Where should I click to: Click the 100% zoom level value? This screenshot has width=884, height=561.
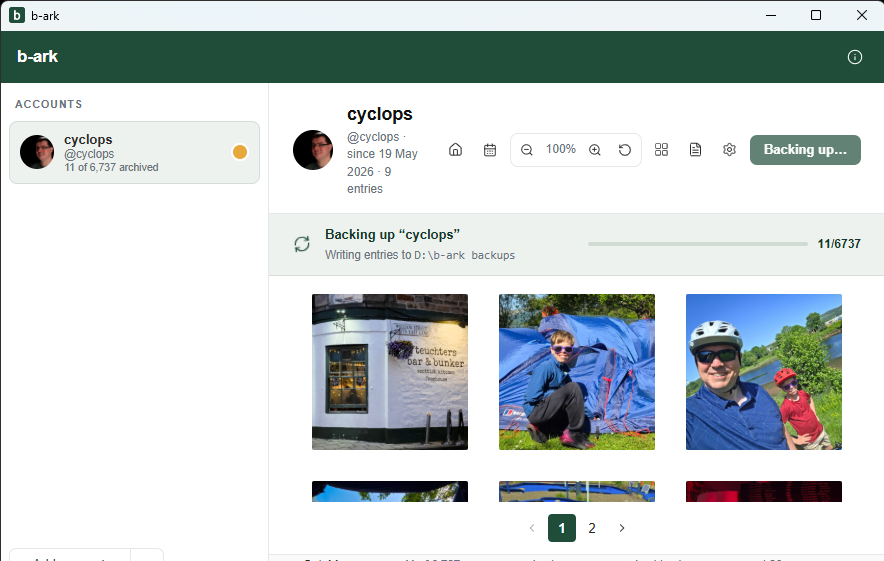pyautogui.click(x=560, y=149)
